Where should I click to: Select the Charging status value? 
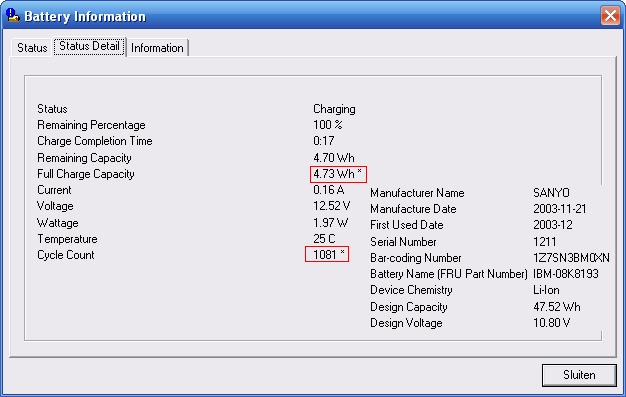click(334, 109)
